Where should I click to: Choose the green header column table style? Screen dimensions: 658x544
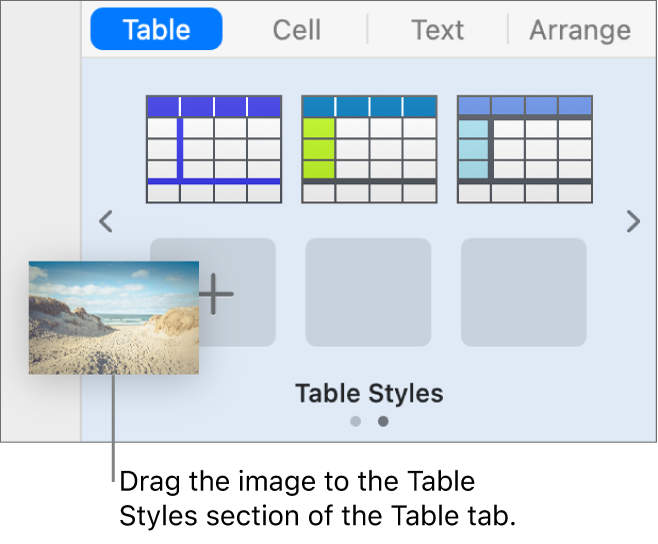pos(367,149)
